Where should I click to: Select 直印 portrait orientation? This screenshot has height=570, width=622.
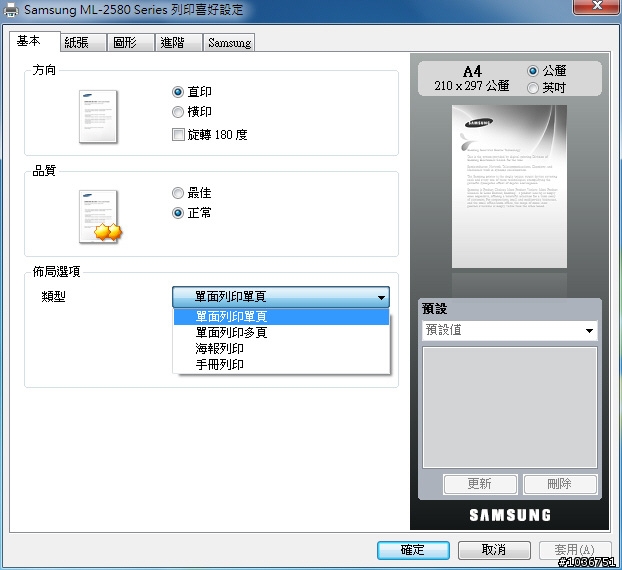(x=178, y=92)
